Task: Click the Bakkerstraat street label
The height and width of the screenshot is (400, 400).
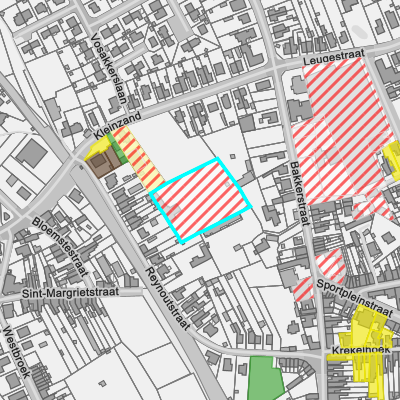Action: 300,193
